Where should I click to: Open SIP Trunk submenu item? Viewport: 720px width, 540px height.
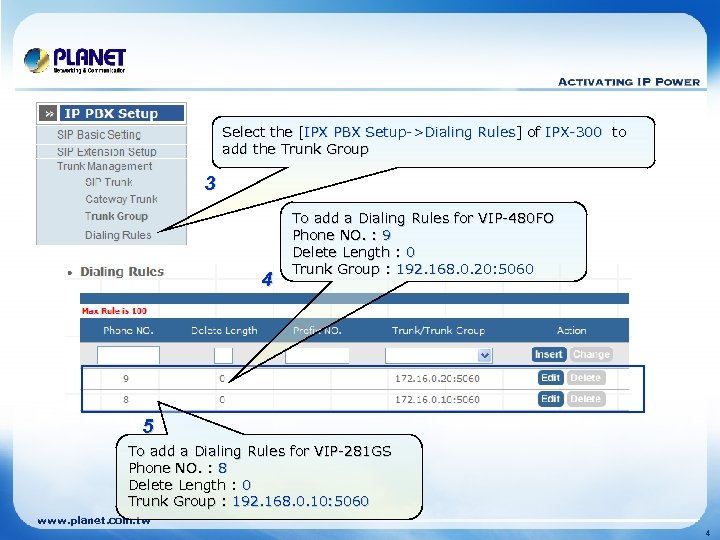pos(109,182)
